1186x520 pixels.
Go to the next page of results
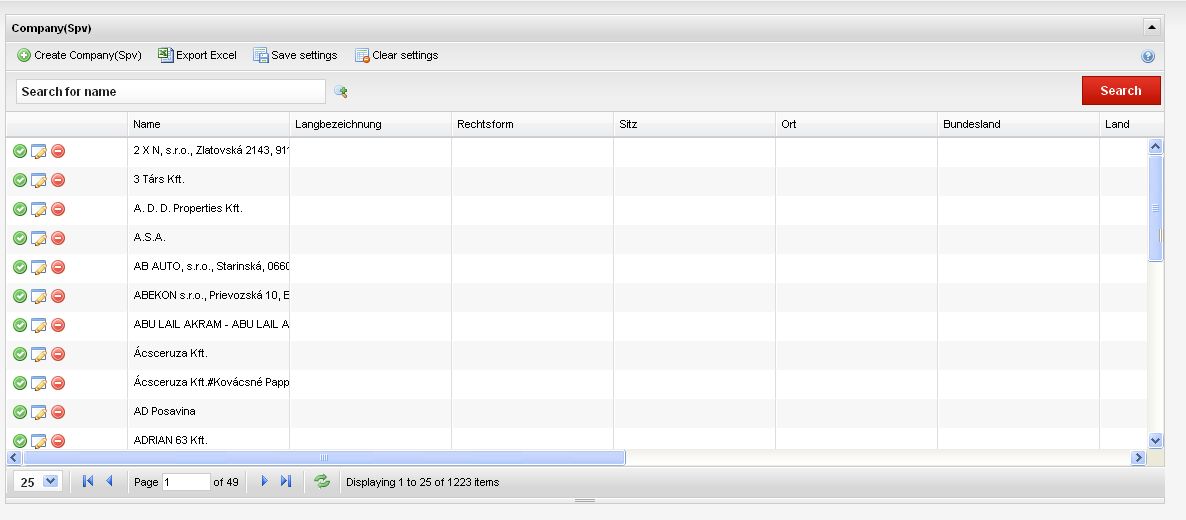point(264,482)
